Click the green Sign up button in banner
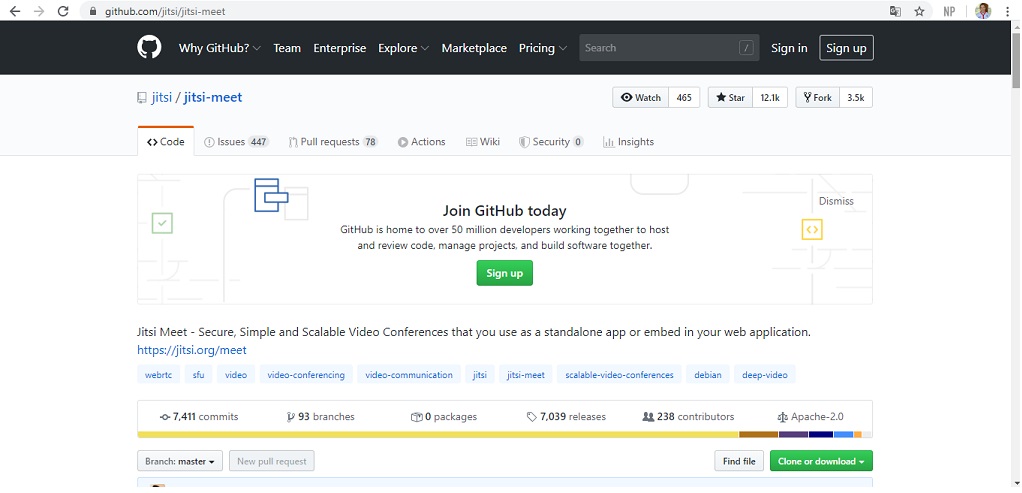1022x493 pixels. (x=504, y=273)
